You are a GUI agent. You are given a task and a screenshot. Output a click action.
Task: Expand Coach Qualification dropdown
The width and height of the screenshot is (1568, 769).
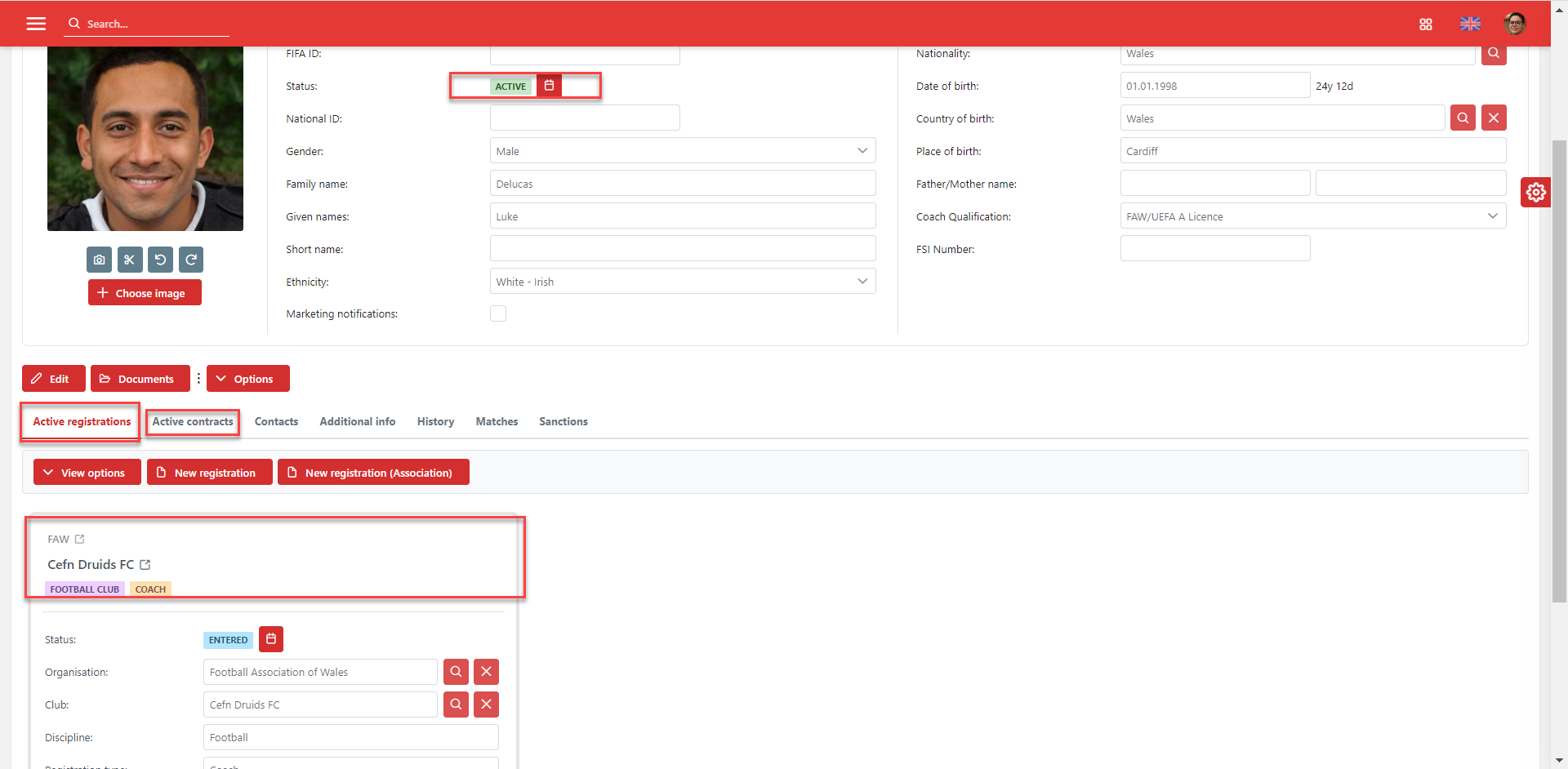(1312, 216)
